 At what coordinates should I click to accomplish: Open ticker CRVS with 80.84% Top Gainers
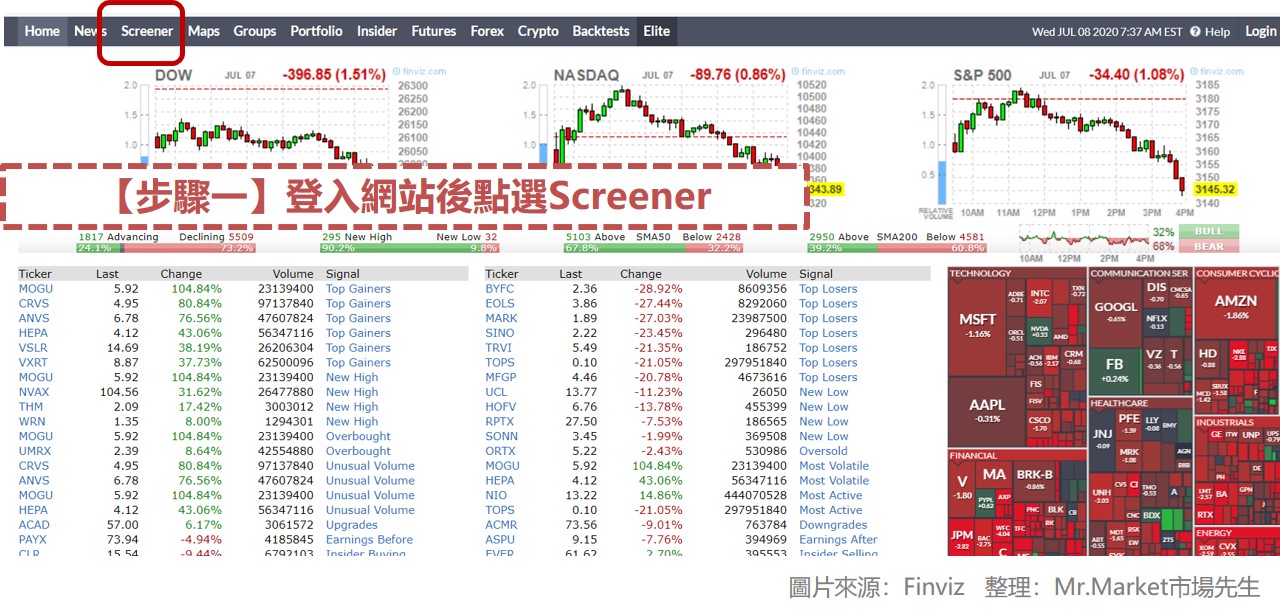point(34,304)
